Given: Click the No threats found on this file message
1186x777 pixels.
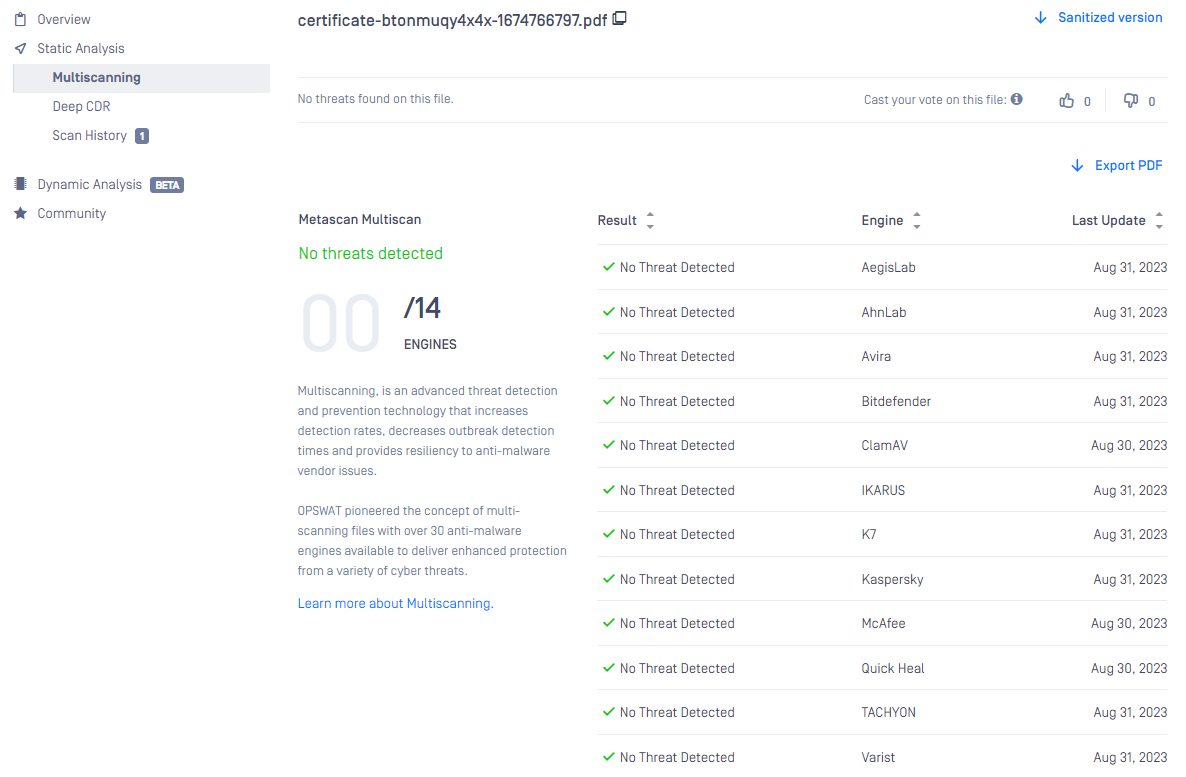Looking at the screenshot, I should 375,99.
